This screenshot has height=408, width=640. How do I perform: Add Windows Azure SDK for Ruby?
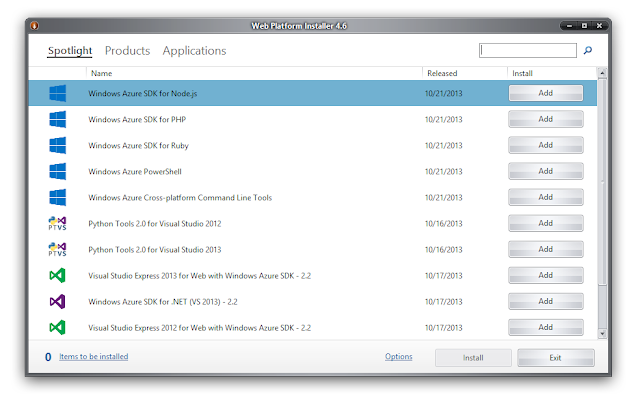pos(546,145)
